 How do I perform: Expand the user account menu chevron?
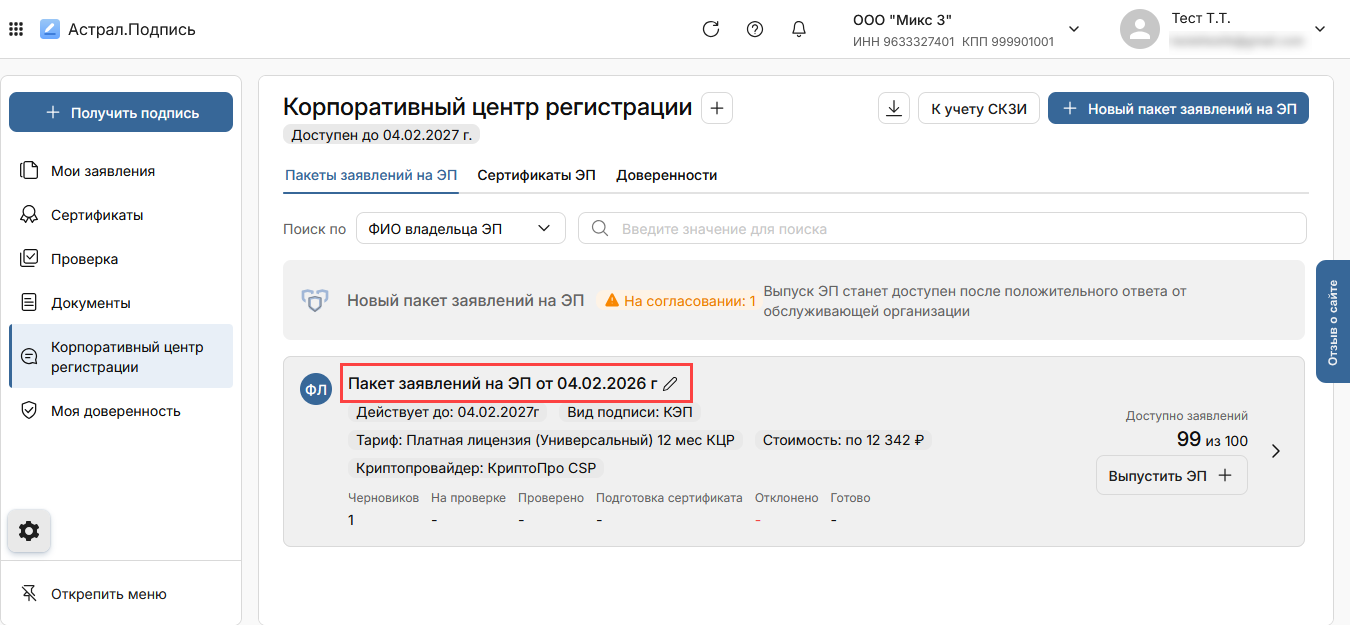(1319, 29)
